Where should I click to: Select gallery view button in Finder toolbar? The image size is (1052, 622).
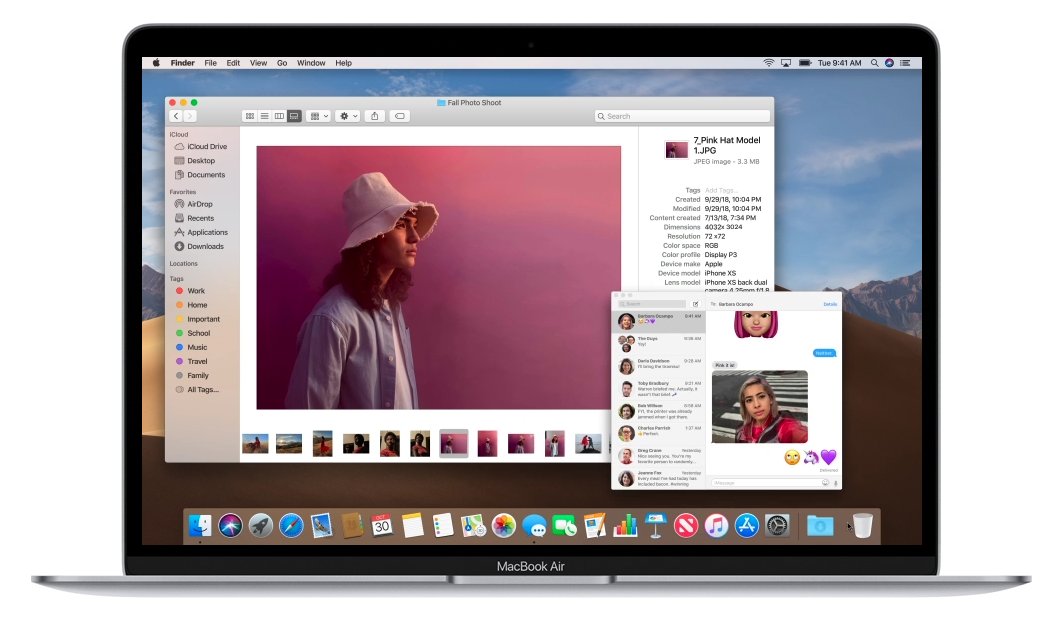(x=294, y=116)
